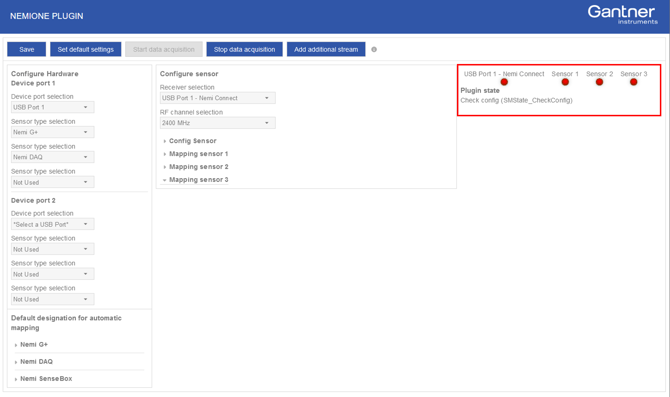Click the Plugin state label
Image resolution: width=670 pixels, height=397 pixels.
coord(480,91)
